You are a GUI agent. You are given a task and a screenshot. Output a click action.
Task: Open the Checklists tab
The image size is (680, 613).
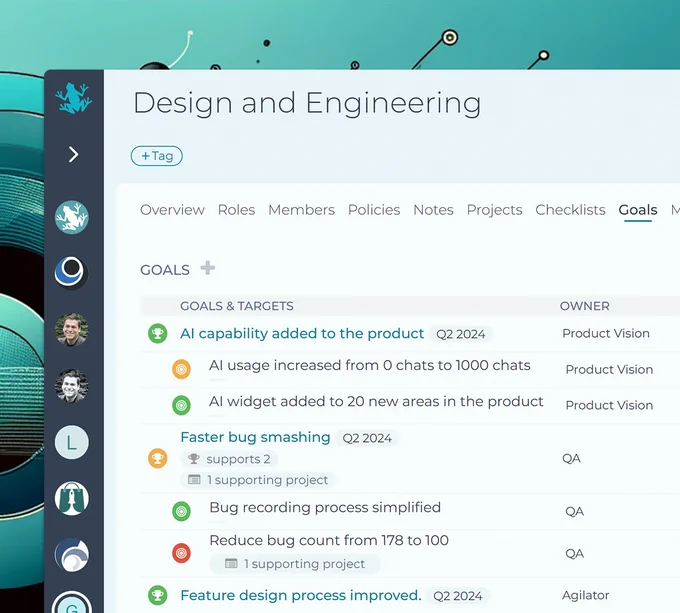(x=570, y=210)
